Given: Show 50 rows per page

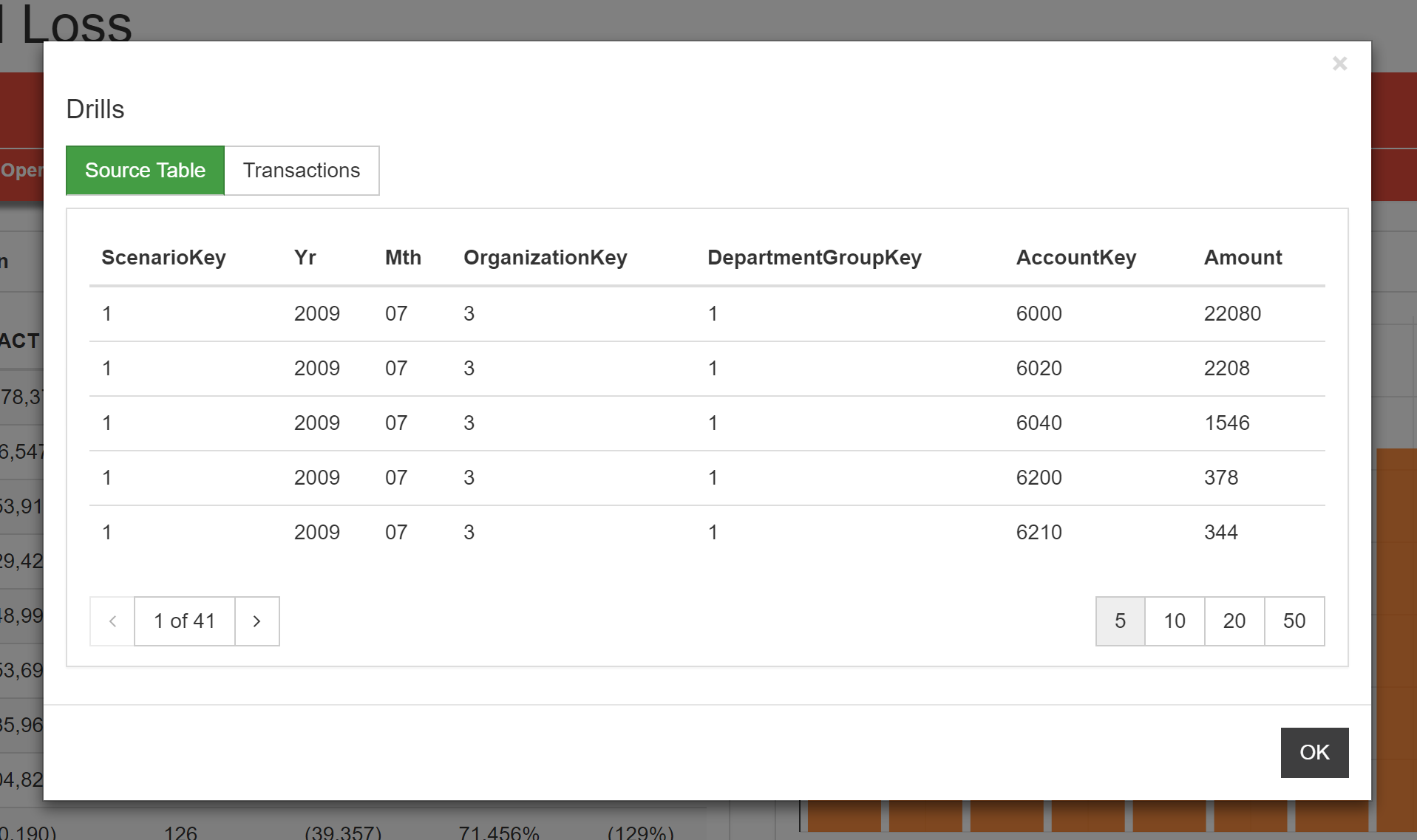Looking at the screenshot, I should pos(1294,621).
